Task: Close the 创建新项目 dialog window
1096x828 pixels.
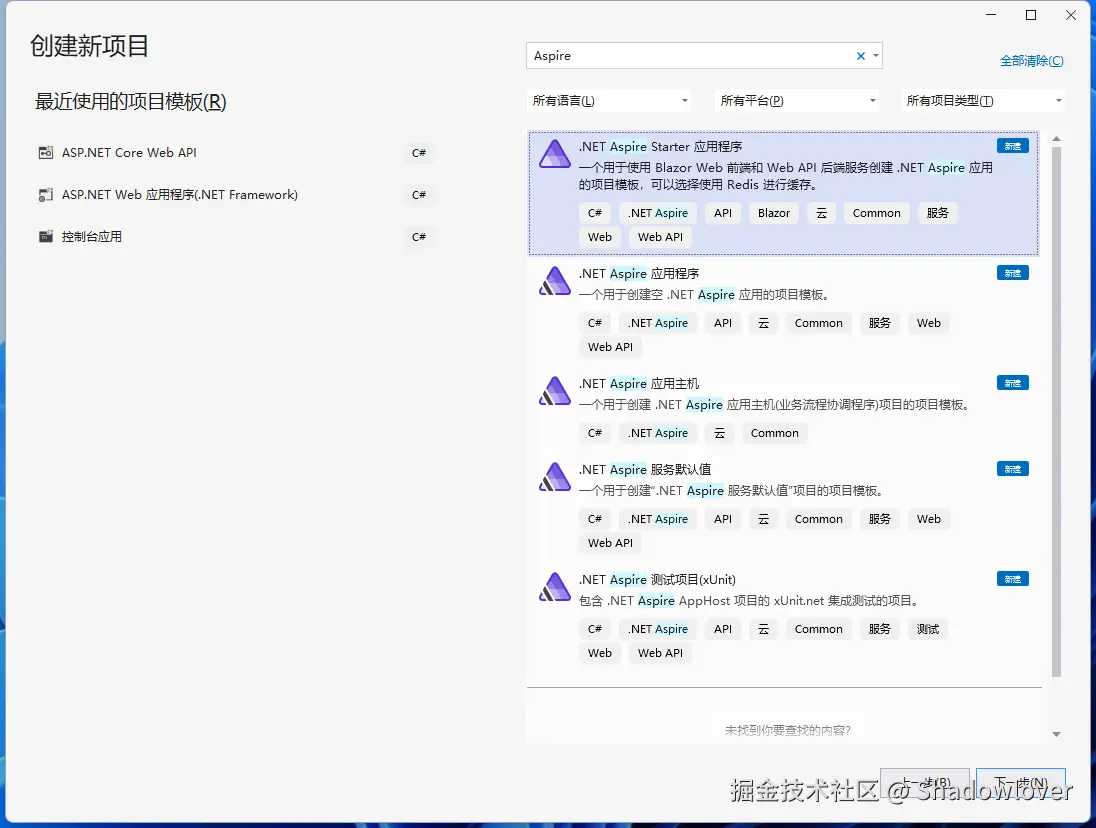Action: click(x=1071, y=15)
